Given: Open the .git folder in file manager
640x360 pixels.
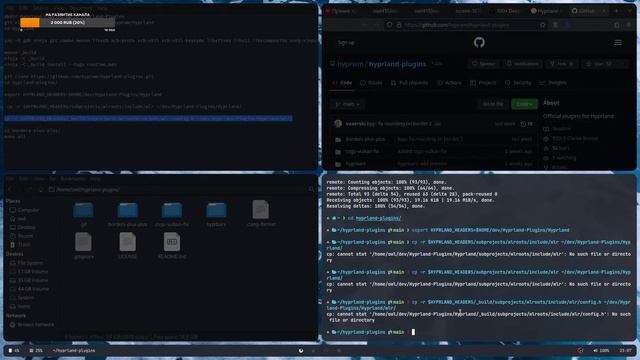Looking at the screenshot, I should (83, 214).
